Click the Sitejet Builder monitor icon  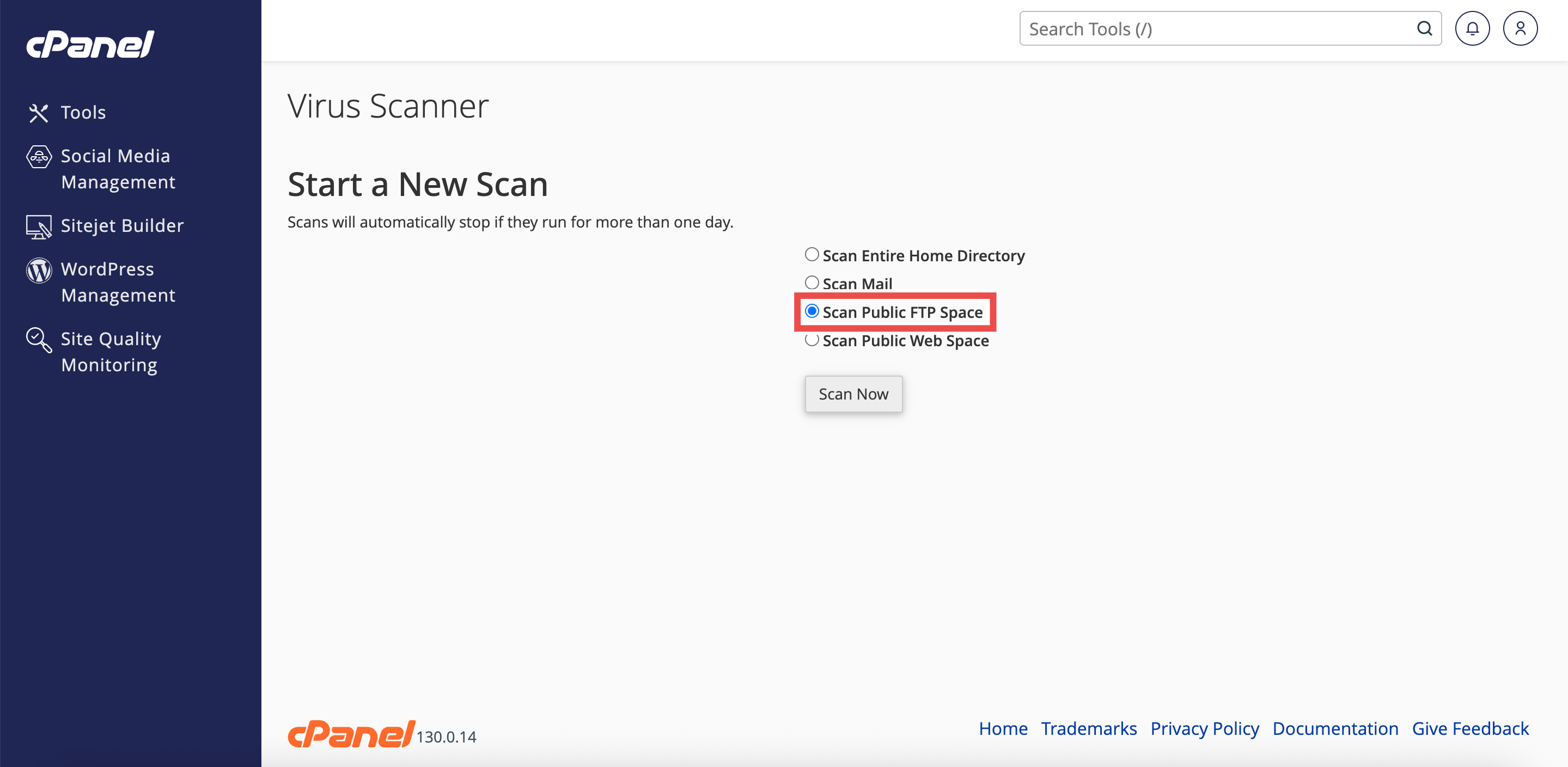(x=38, y=226)
